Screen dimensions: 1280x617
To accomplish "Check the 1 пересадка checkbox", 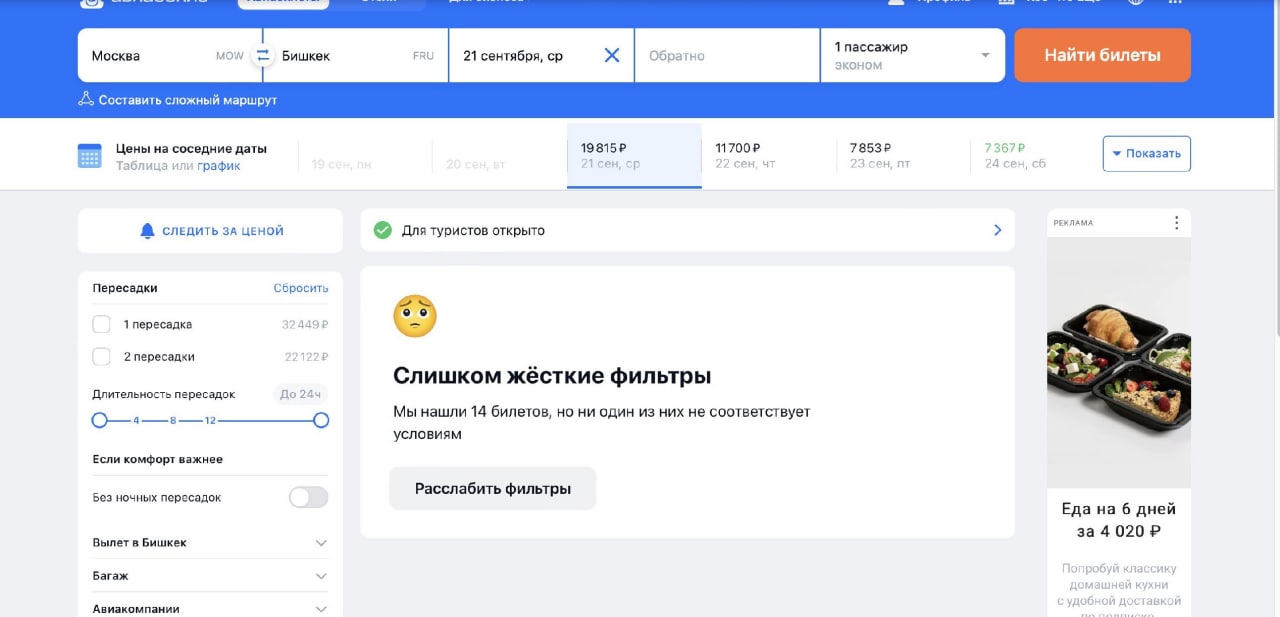I will (x=101, y=324).
